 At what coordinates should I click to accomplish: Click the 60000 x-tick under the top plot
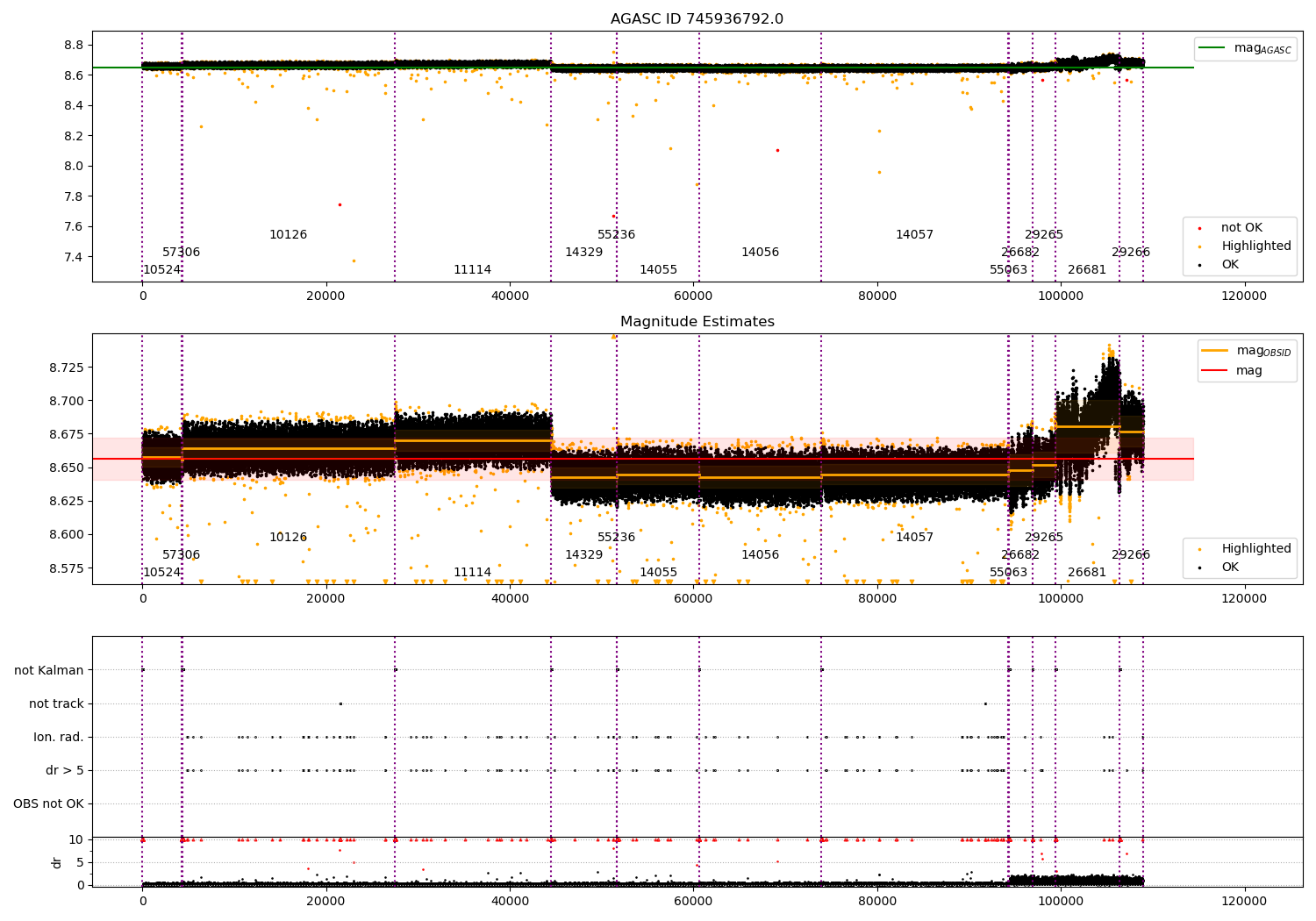pyautogui.click(x=693, y=296)
